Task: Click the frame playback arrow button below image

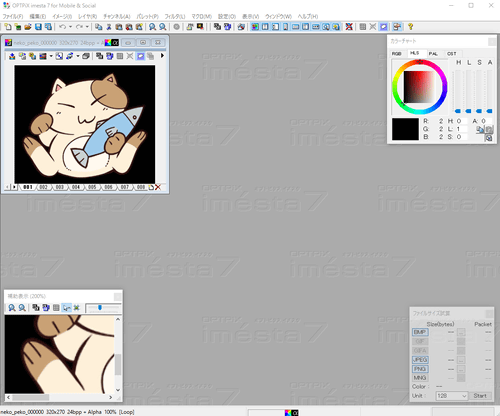Action: pos(14,187)
